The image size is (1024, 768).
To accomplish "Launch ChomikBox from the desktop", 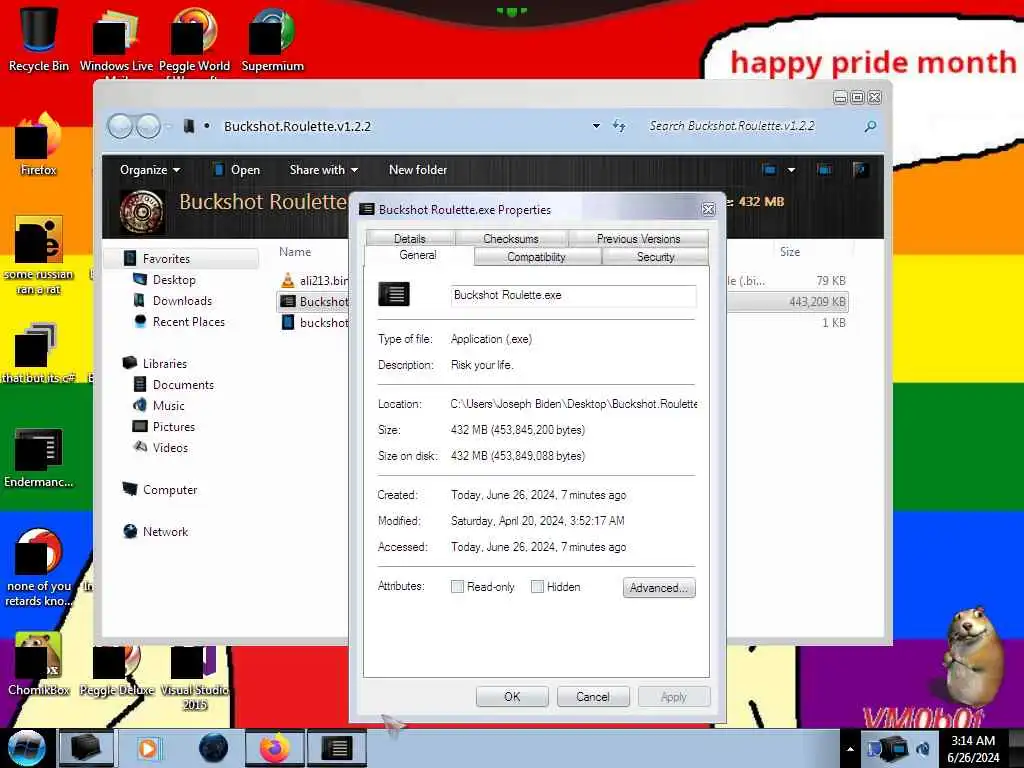I will click(x=39, y=664).
